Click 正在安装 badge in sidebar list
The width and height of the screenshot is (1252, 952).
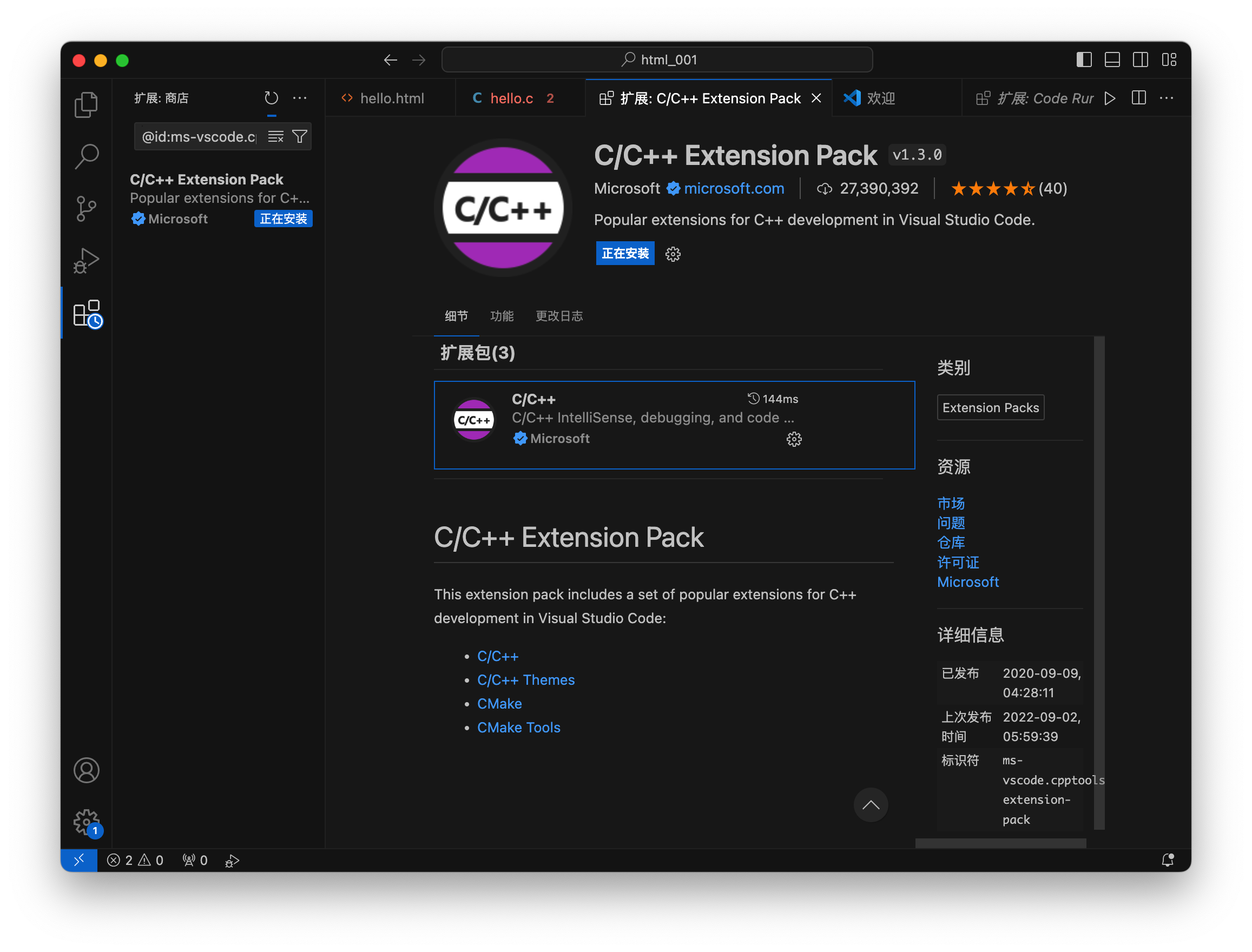(x=283, y=219)
